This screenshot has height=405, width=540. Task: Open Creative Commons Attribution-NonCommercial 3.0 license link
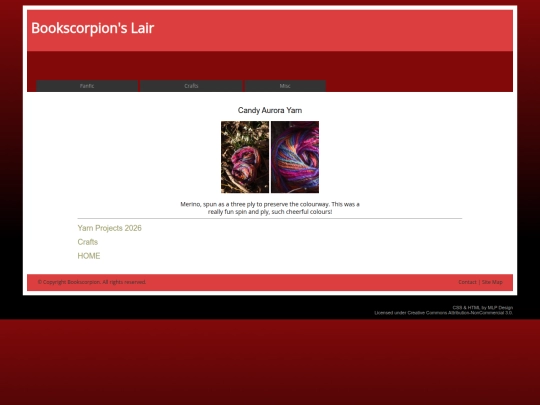click(x=460, y=313)
